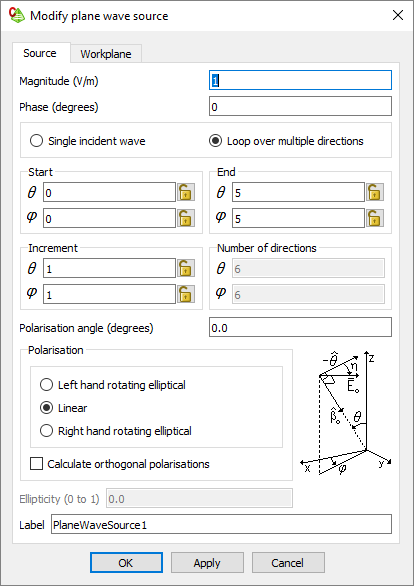Dismiss dialog with the Cancel button

click(x=288, y=562)
